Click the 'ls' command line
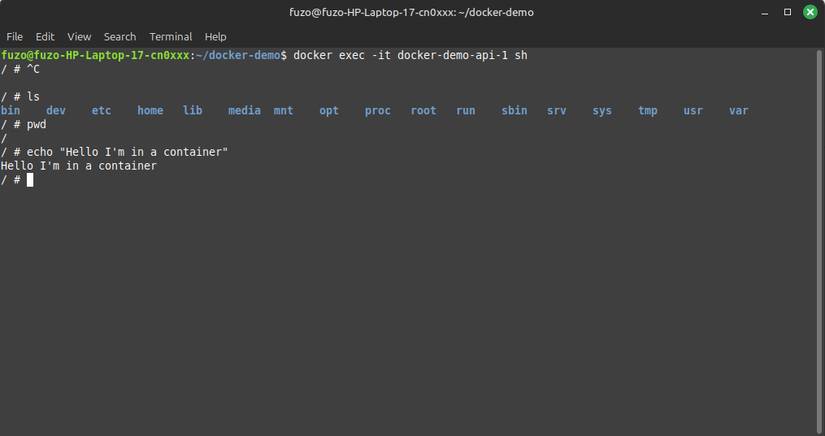Screen dimensions: 825x436 20,97
